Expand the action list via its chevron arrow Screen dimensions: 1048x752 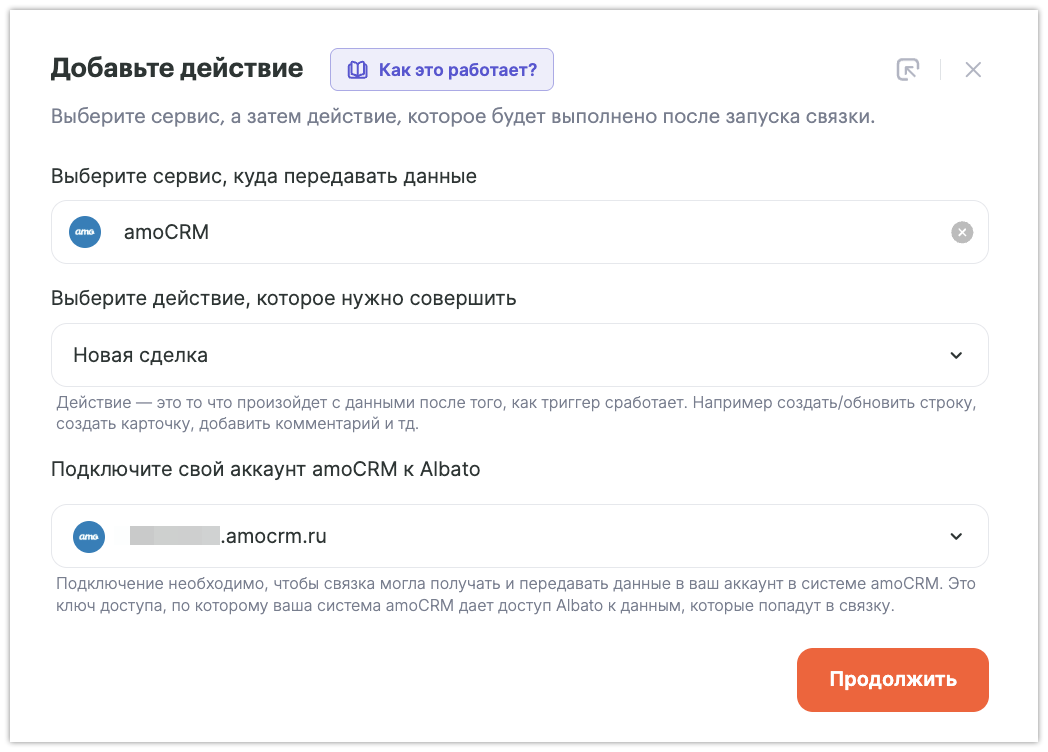click(956, 355)
